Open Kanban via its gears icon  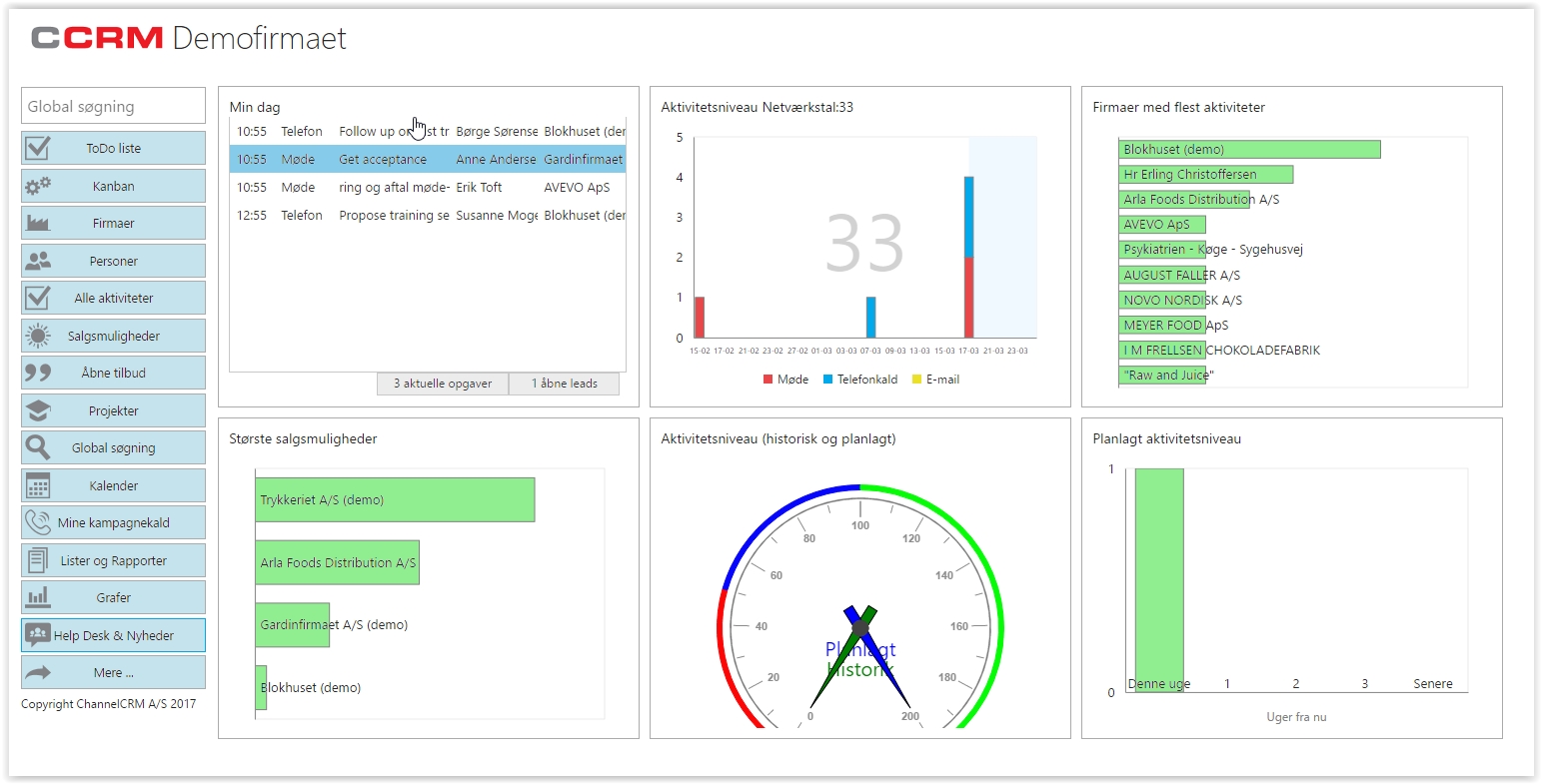[x=38, y=186]
